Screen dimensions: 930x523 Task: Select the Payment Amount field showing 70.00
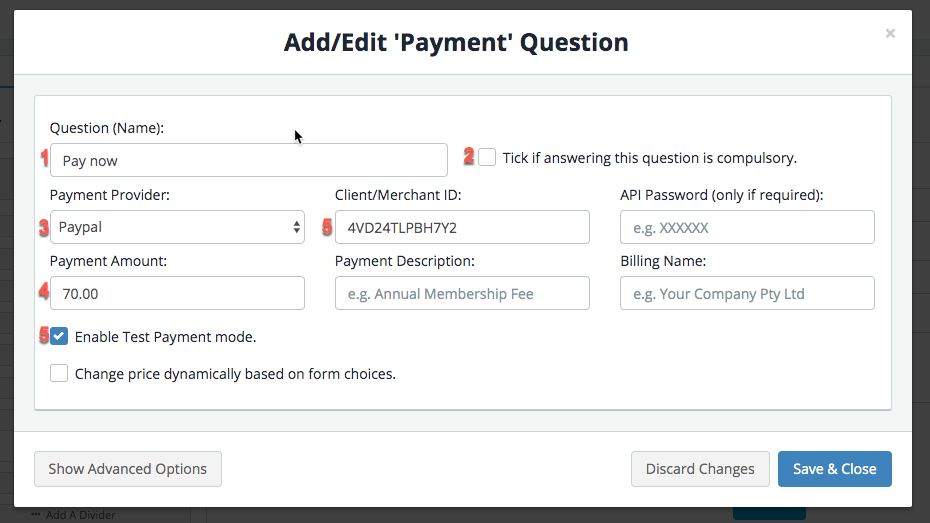coord(177,293)
